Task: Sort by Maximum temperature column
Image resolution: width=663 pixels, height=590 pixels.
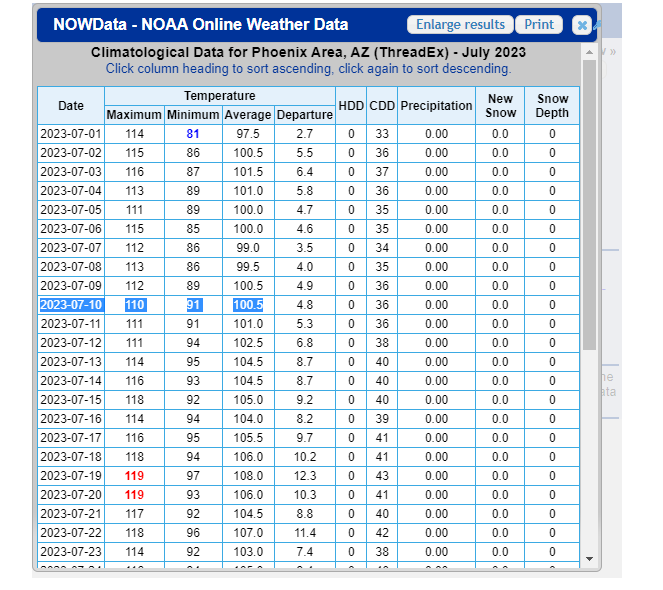Action: point(133,115)
